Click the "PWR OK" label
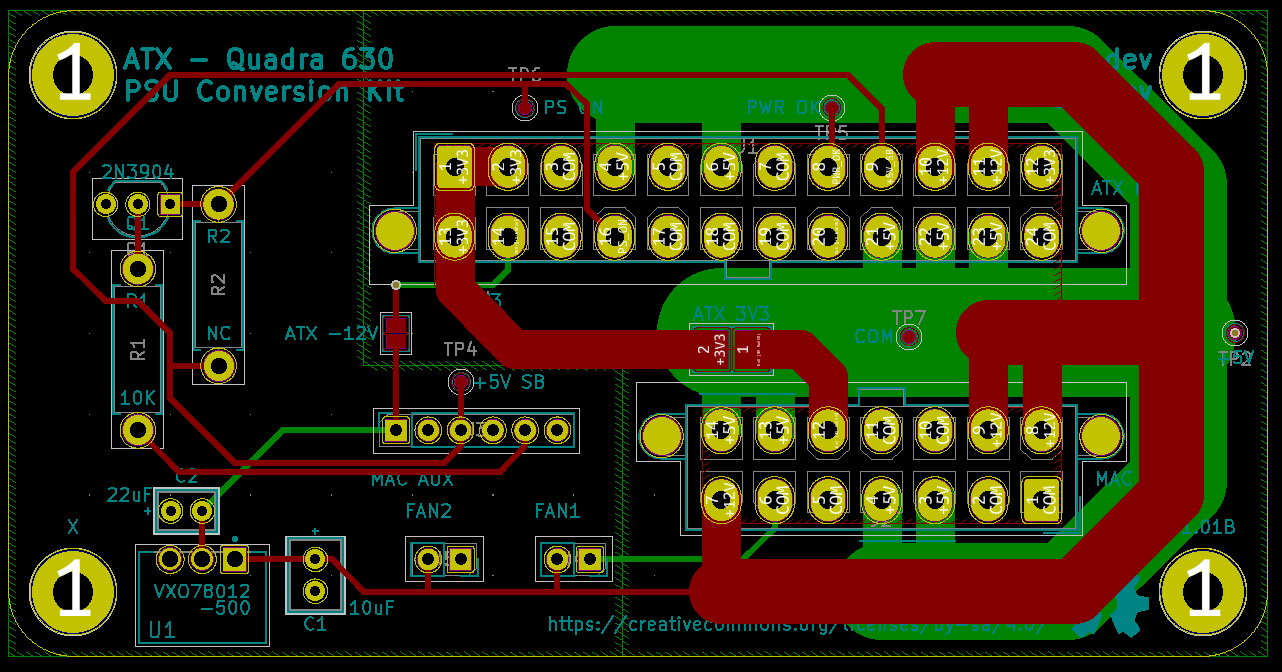This screenshot has width=1282, height=672. 782,107
